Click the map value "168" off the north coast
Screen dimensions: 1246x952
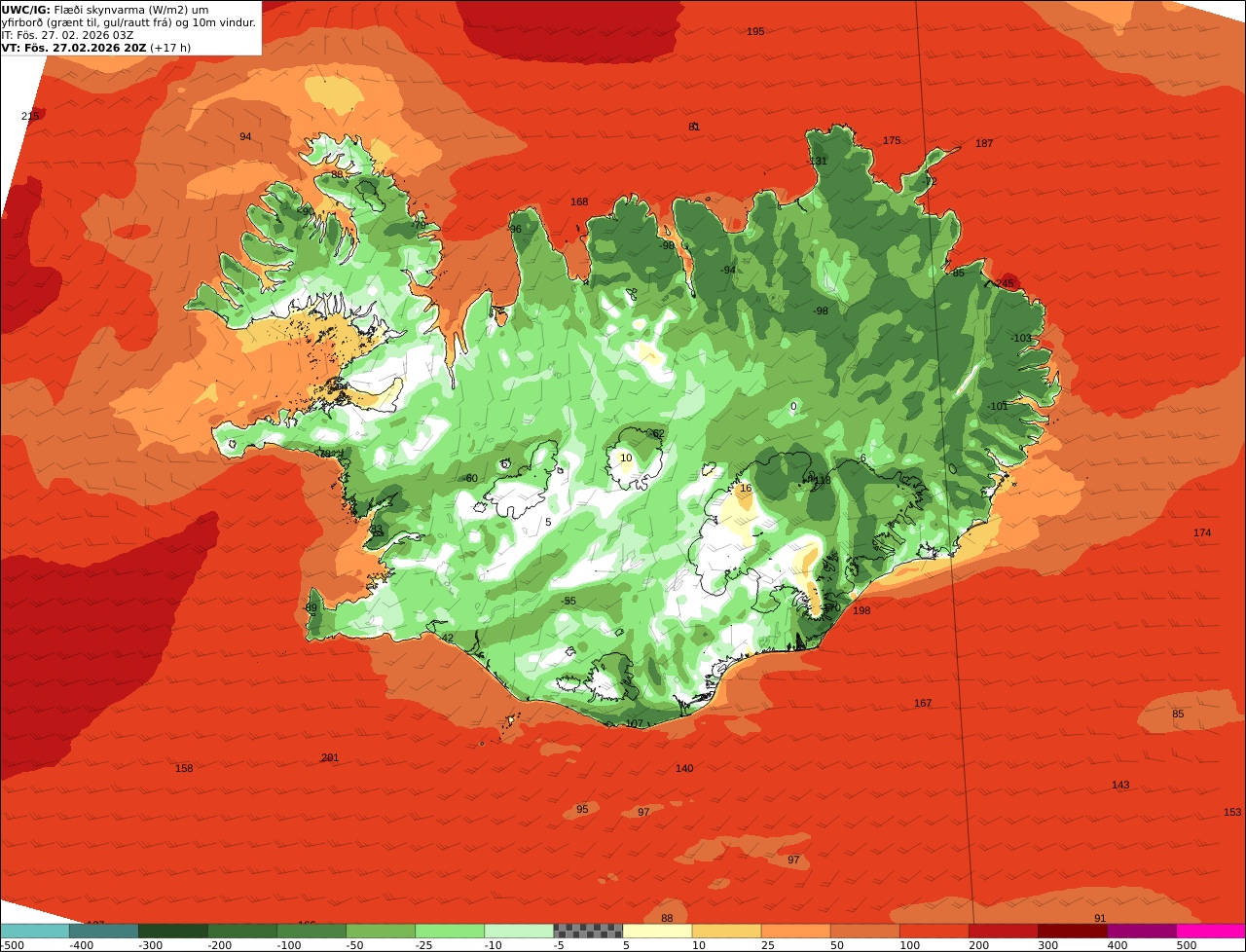pos(579,202)
